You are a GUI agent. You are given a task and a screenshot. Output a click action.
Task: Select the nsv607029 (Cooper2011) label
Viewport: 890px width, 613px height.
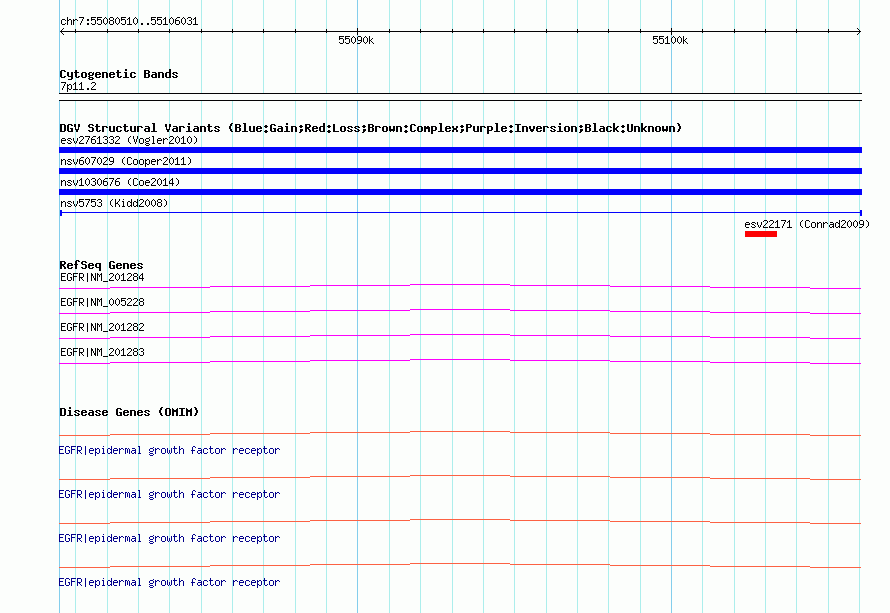click(126, 161)
